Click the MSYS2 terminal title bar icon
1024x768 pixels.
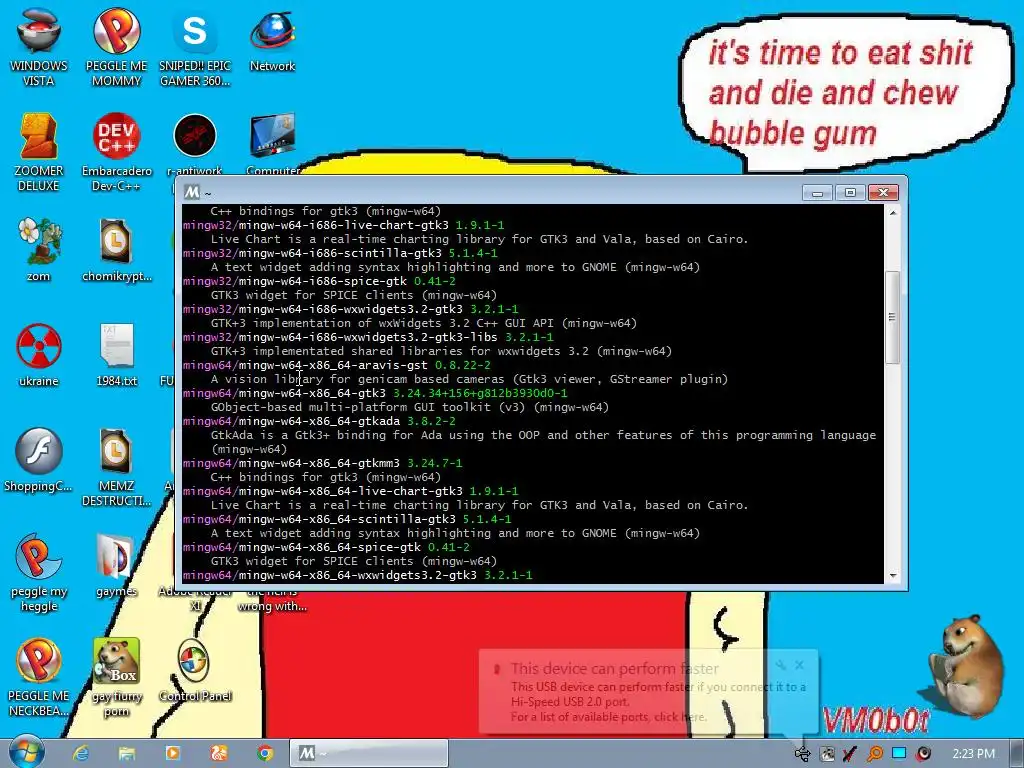point(192,193)
